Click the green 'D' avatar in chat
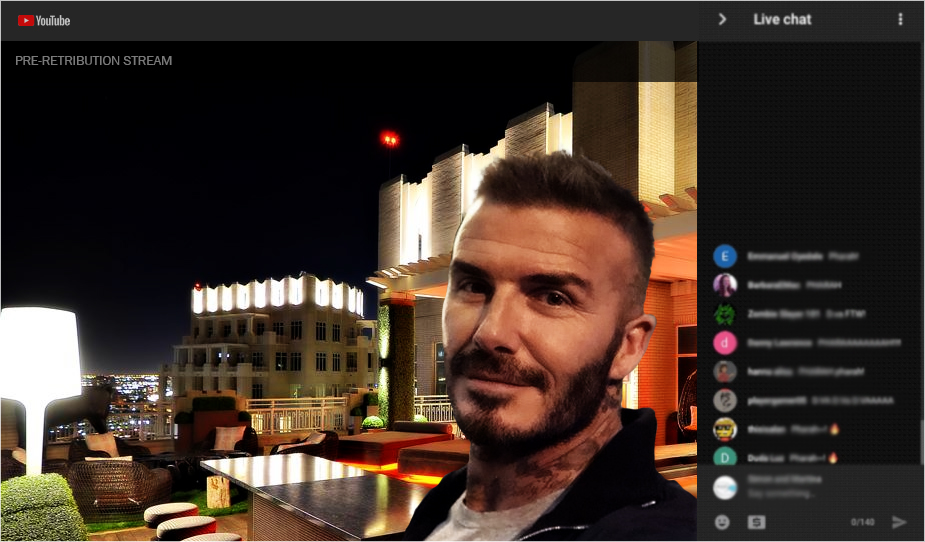This screenshot has width=925, height=542. coord(725,458)
